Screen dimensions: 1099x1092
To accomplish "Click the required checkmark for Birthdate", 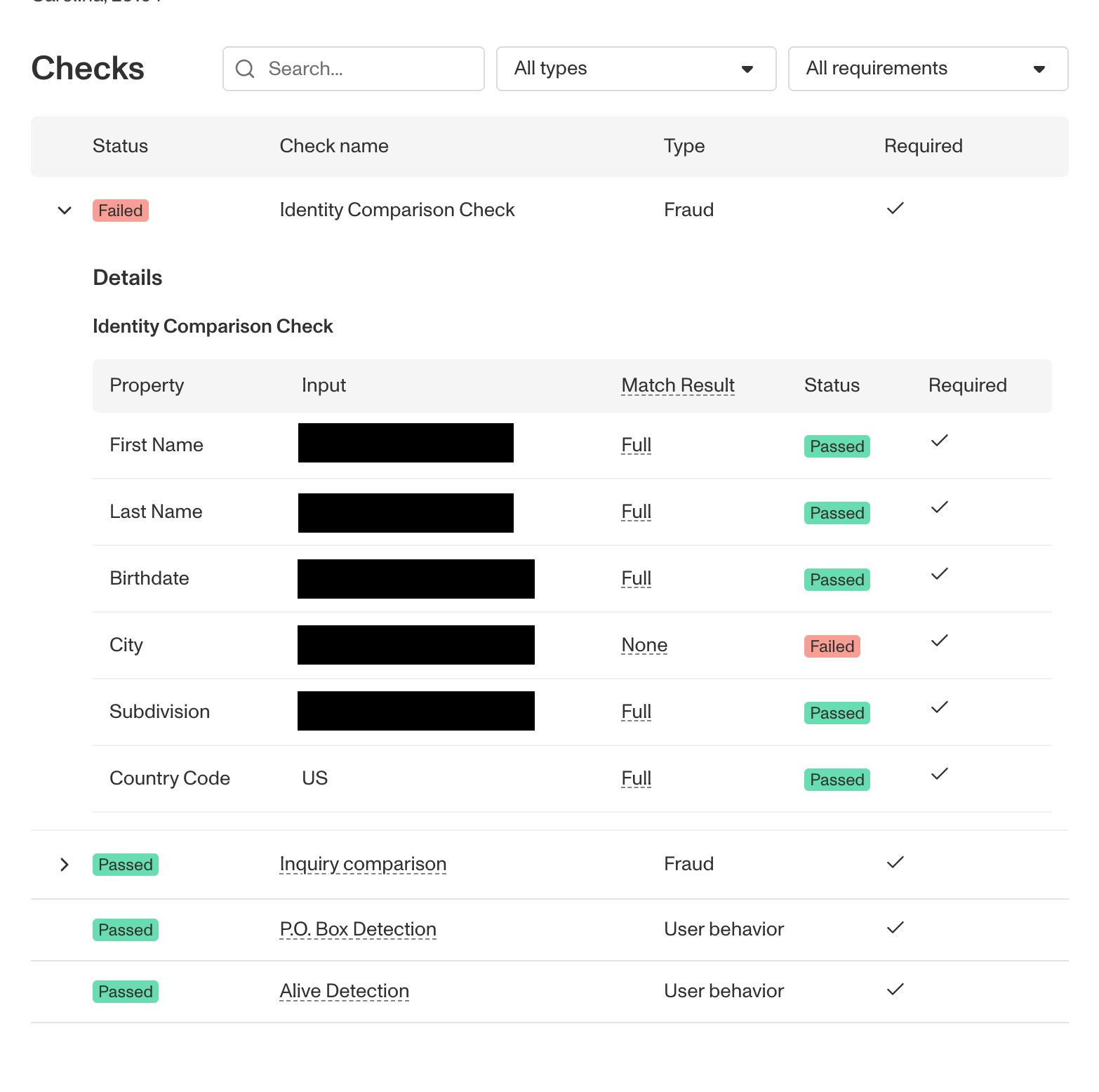I will tap(940, 574).
